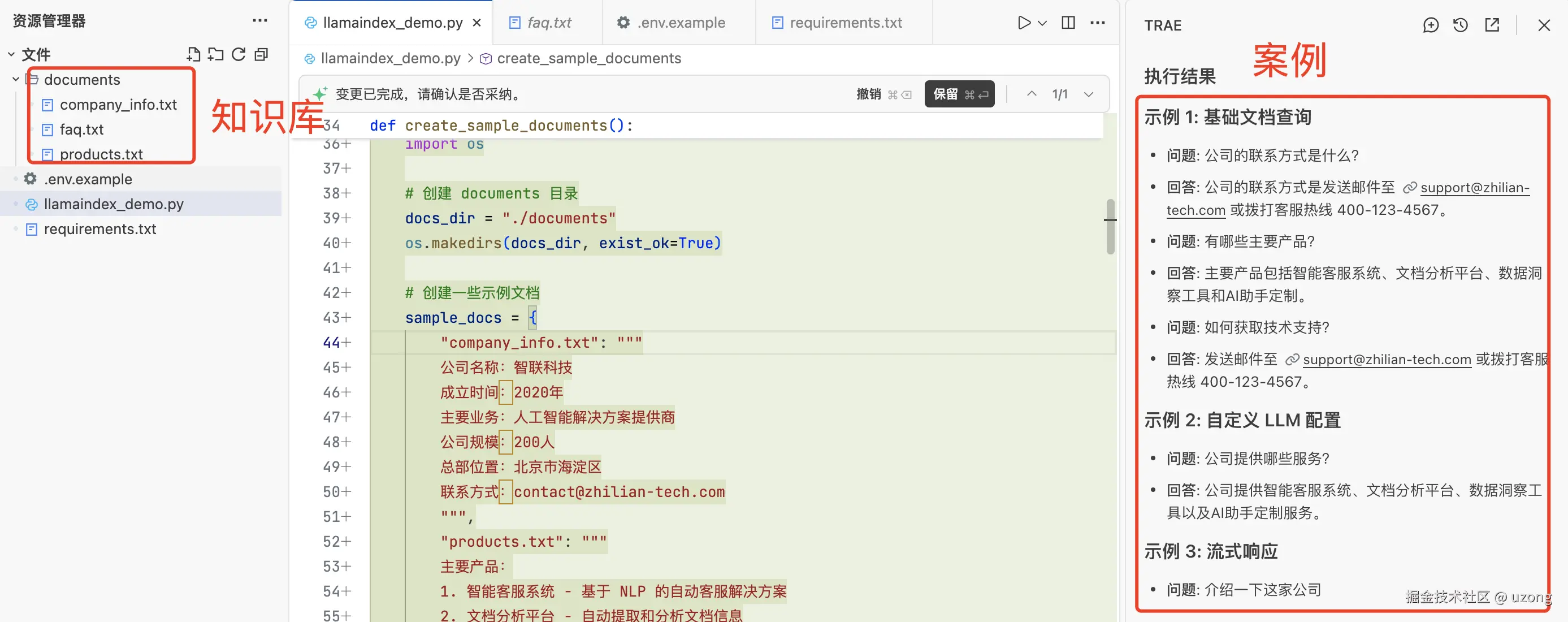The height and width of the screenshot is (622, 1568).
Task: Click heading 示例 2: 自定义 LLM 配置
Action: 1242,420
